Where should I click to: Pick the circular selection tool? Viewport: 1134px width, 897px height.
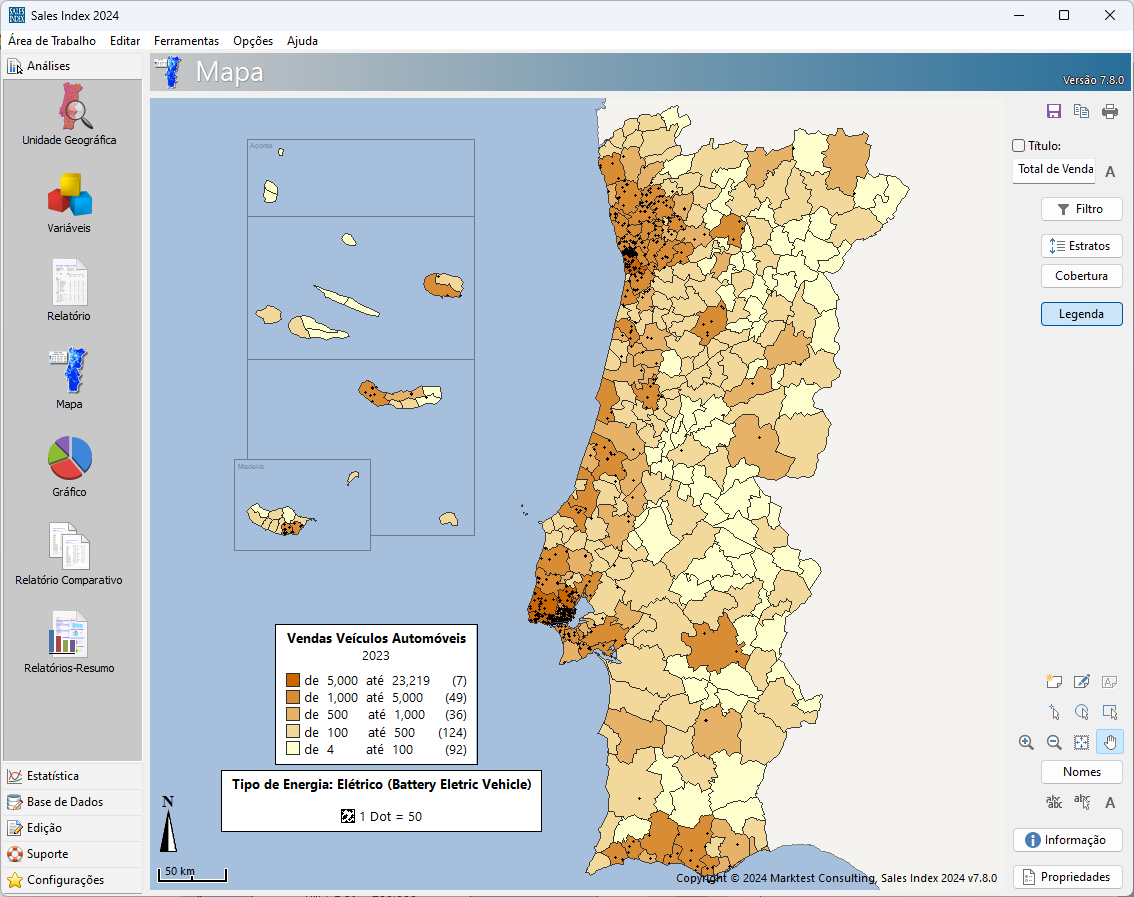pyautogui.click(x=1081, y=712)
